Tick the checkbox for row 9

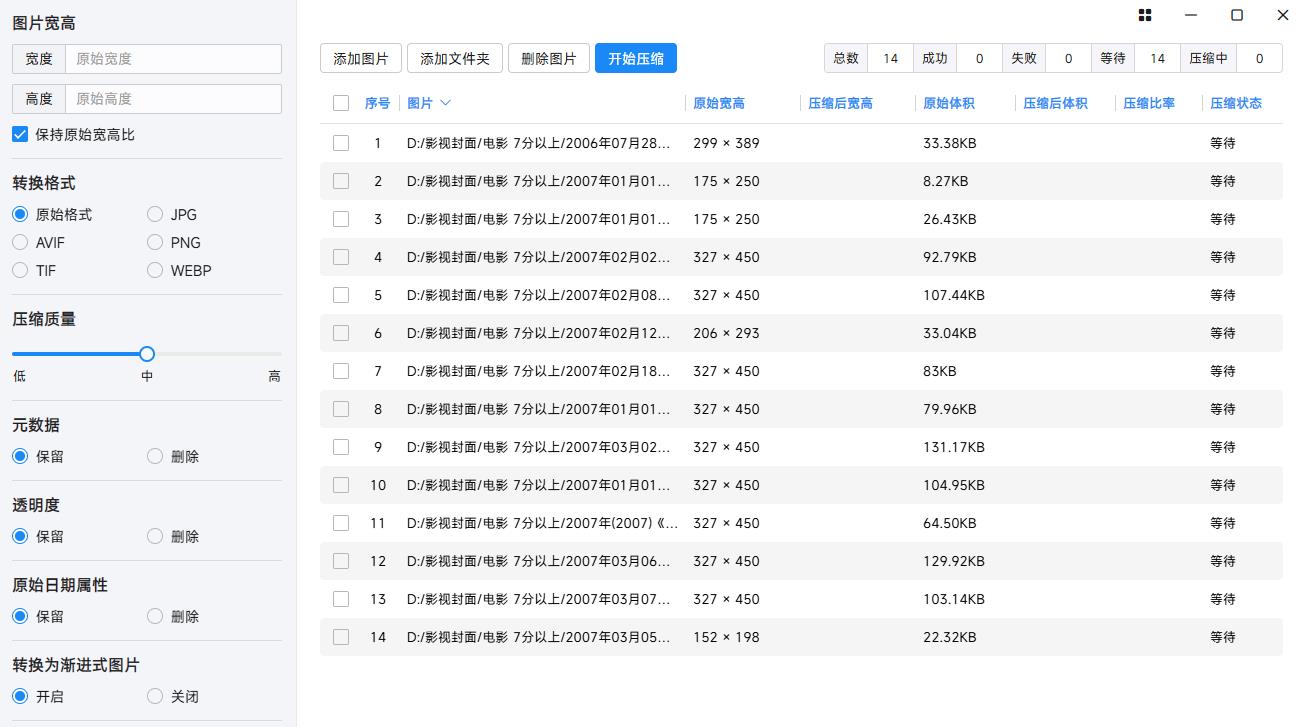[x=341, y=447]
